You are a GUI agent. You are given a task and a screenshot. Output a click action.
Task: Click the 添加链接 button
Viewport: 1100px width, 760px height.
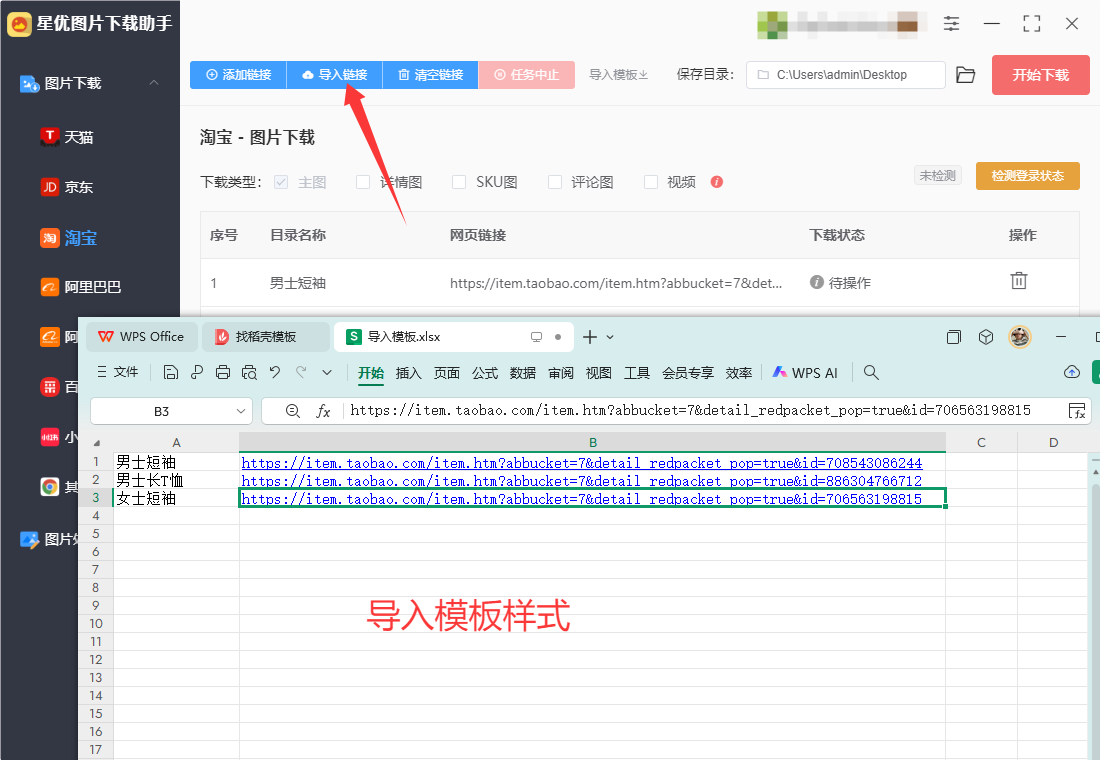[239, 74]
